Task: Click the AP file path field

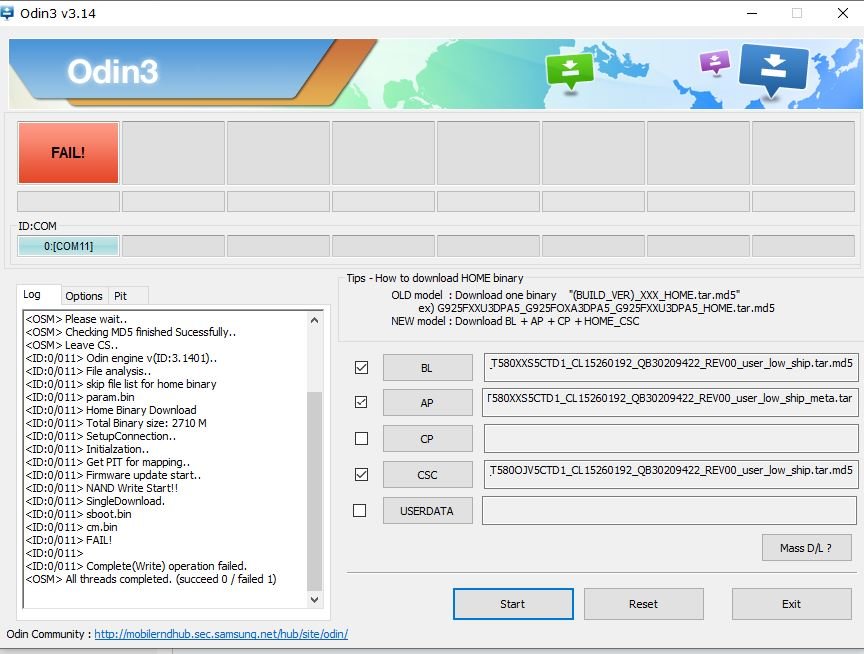Action: click(669, 402)
